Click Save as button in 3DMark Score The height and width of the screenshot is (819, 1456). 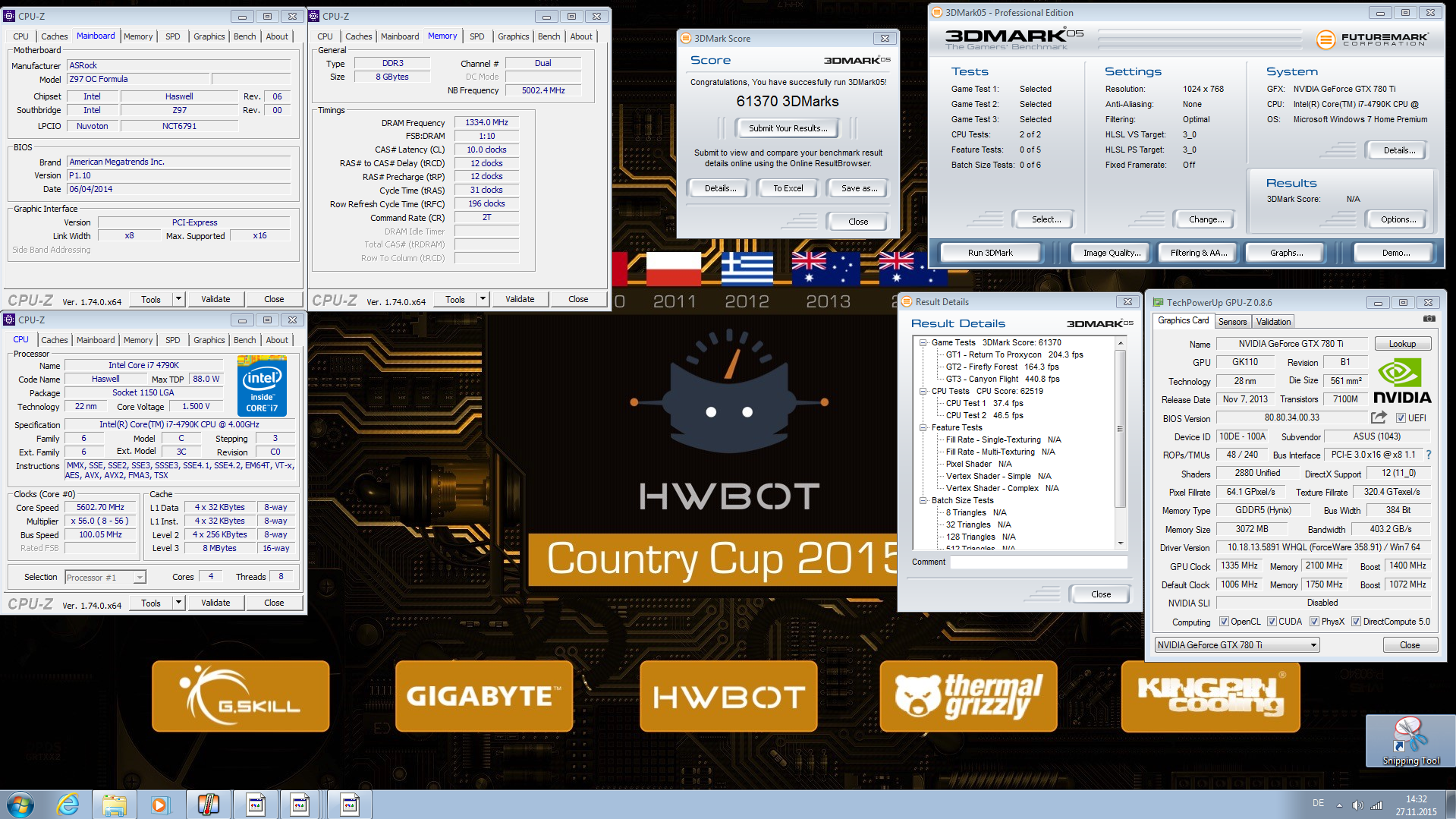click(x=859, y=188)
